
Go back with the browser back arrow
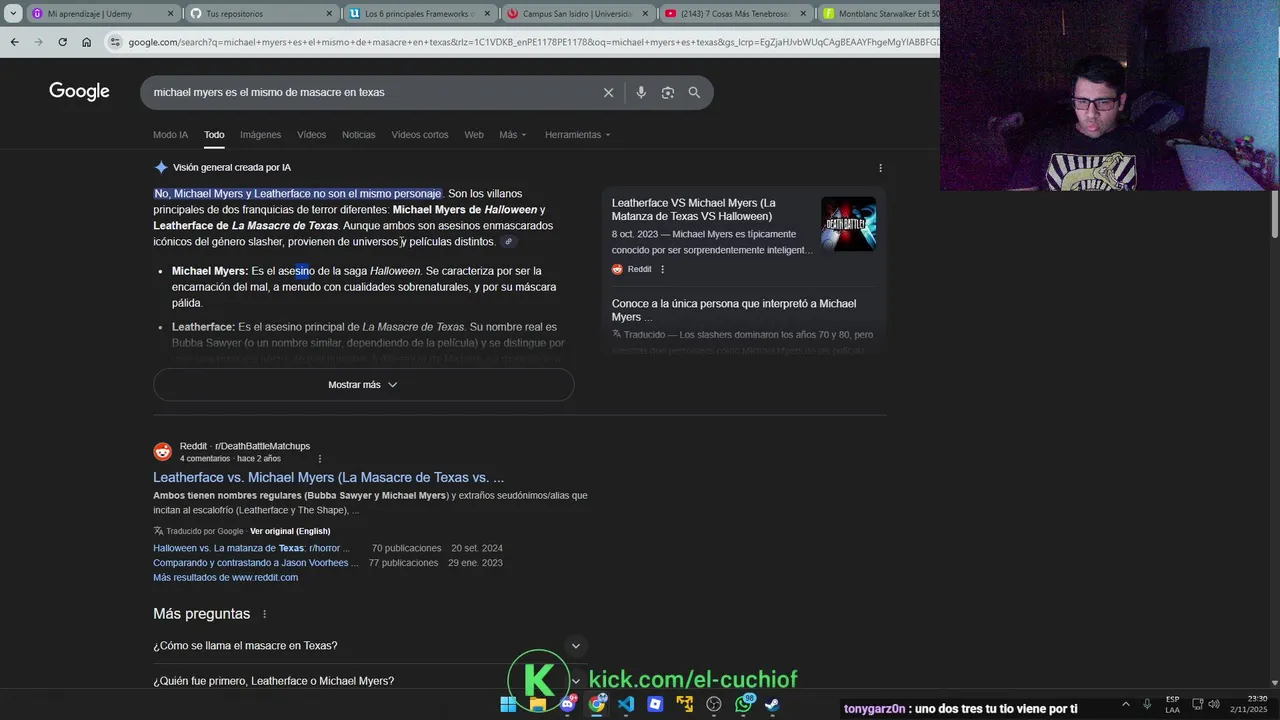pos(14,42)
